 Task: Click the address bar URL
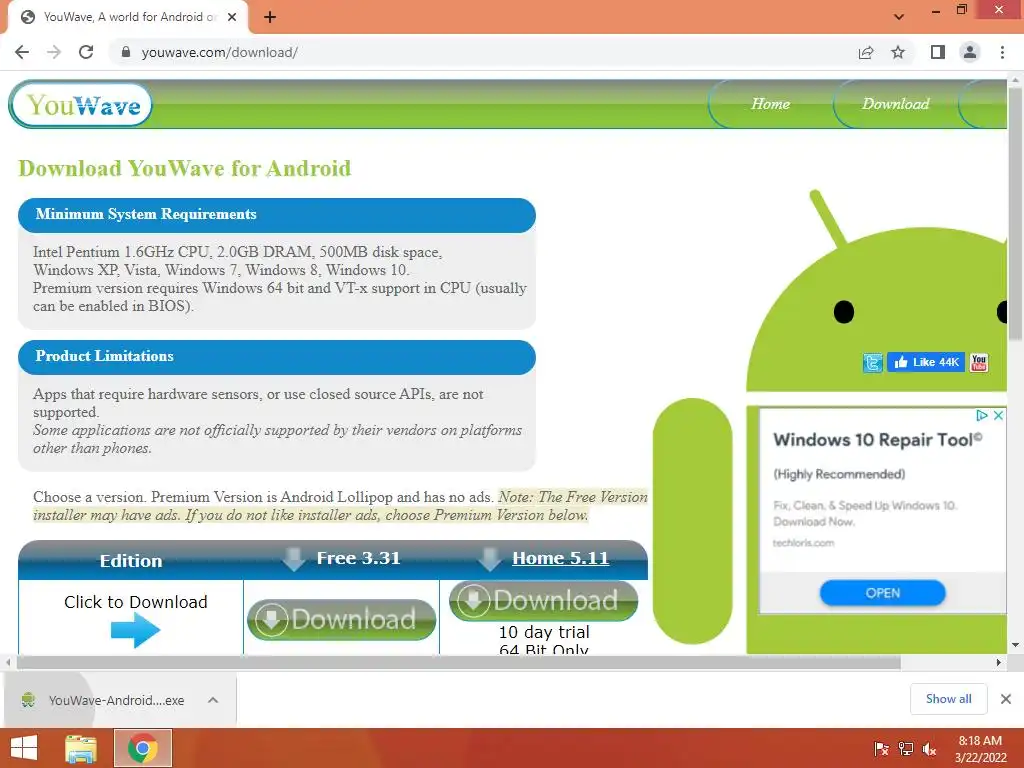click(219, 52)
